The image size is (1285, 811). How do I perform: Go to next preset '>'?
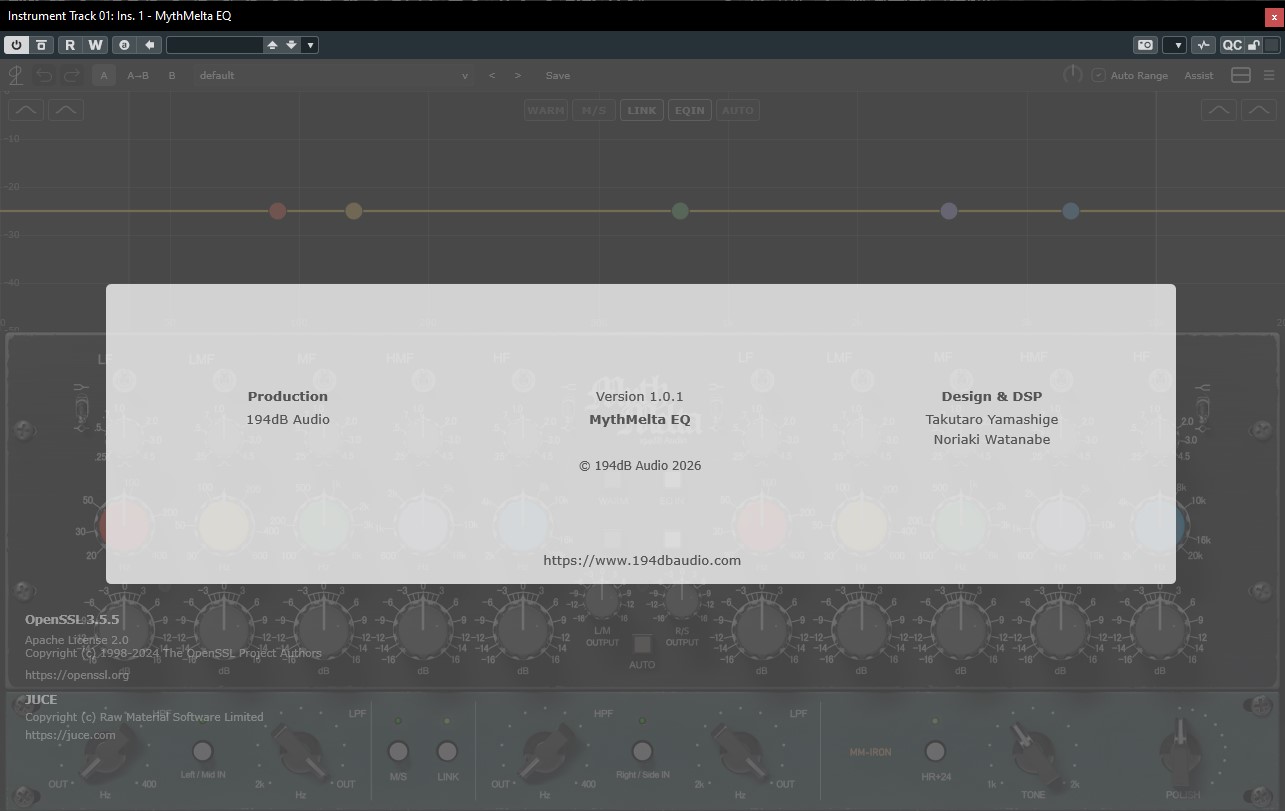point(517,75)
